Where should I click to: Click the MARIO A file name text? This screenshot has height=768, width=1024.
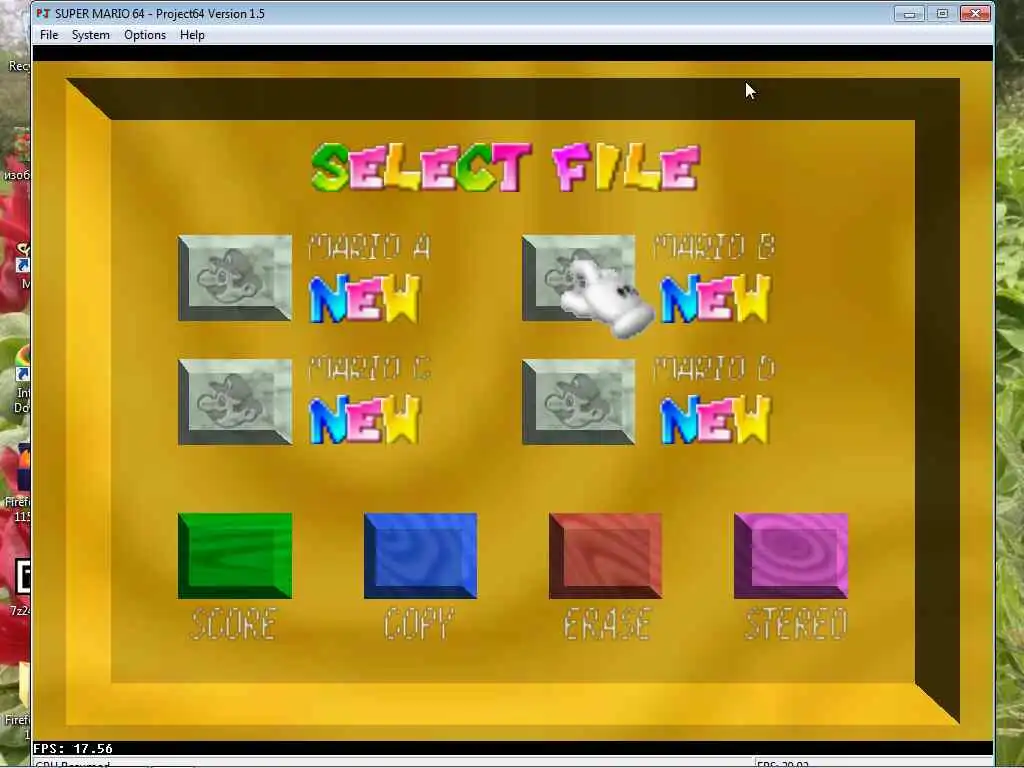(369, 247)
